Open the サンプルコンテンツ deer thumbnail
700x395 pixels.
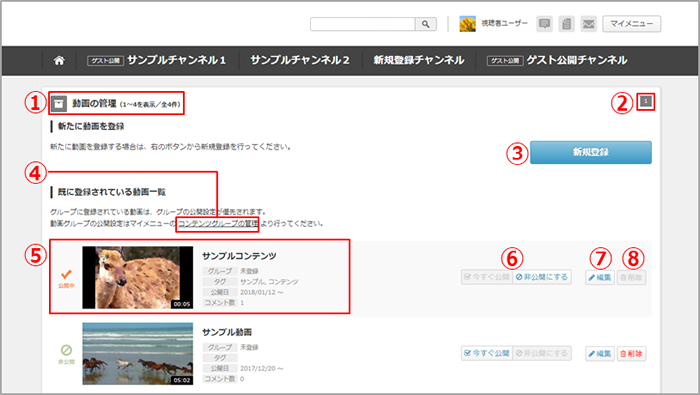pyautogui.click(x=138, y=277)
